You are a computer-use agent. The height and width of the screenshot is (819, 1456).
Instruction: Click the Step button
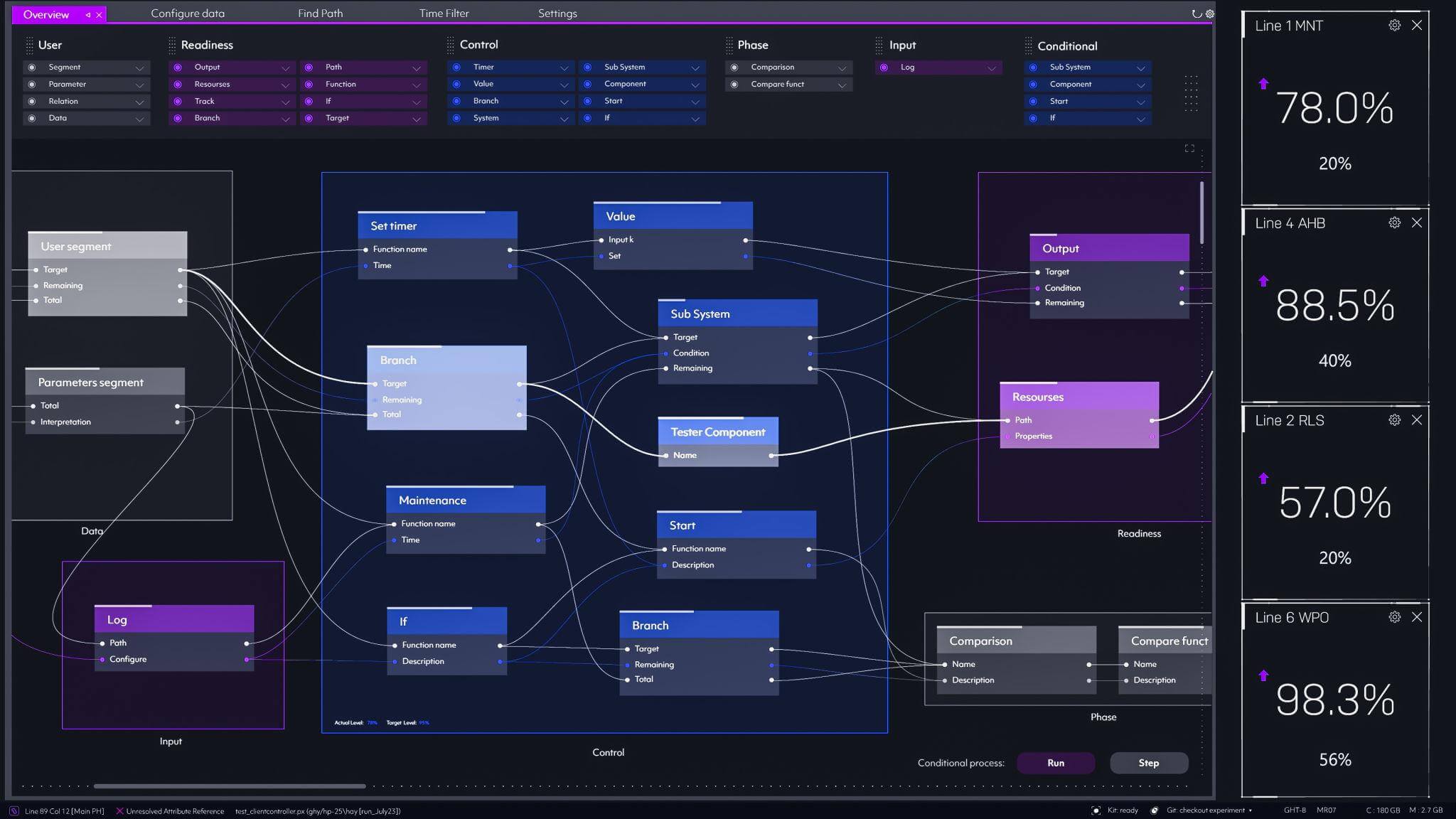pyautogui.click(x=1149, y=763)
